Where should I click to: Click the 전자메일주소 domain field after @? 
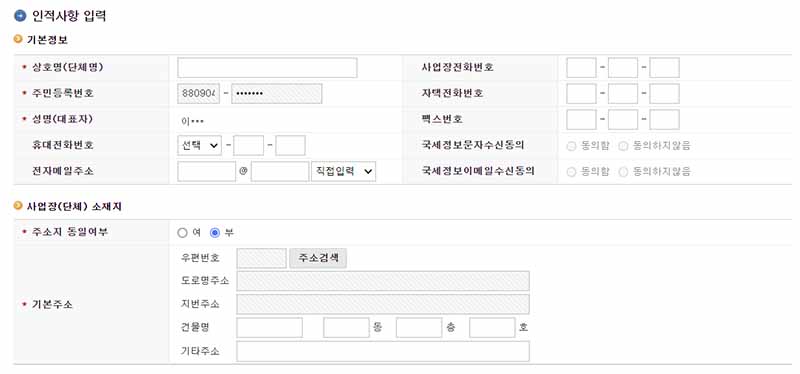coord(280,171)
